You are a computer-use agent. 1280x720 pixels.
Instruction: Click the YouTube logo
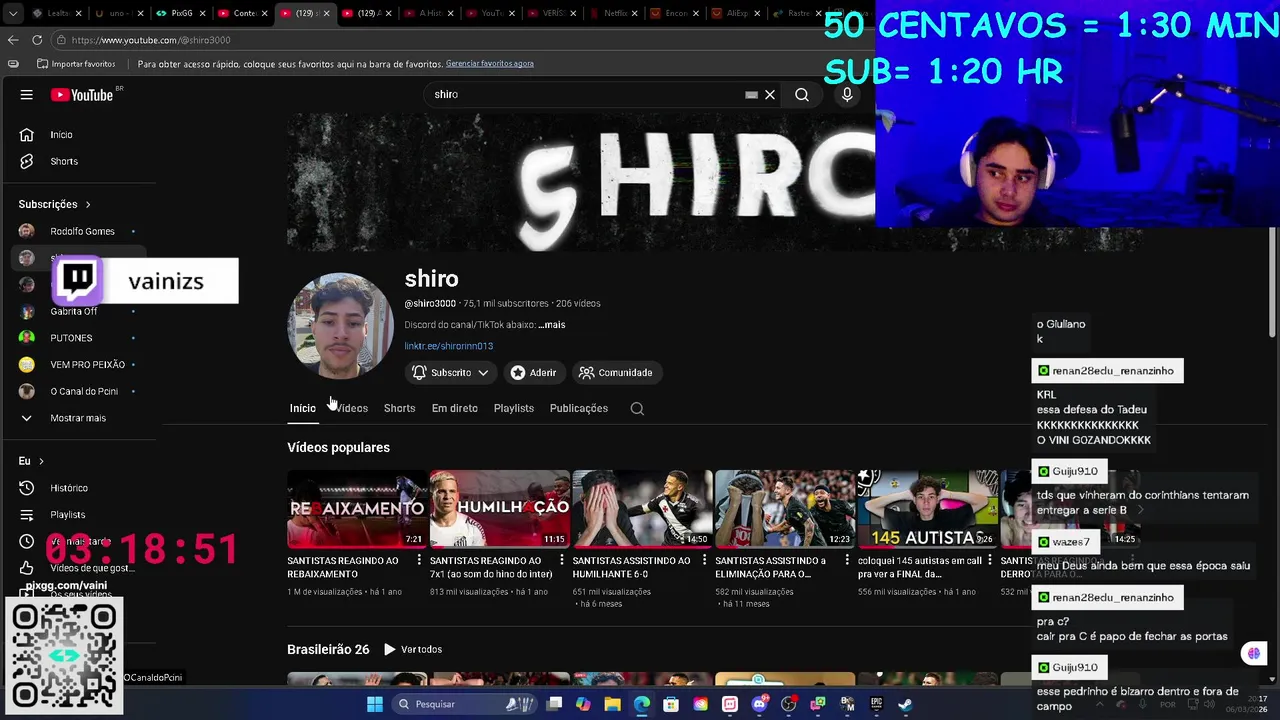click(x=84, y=95)
